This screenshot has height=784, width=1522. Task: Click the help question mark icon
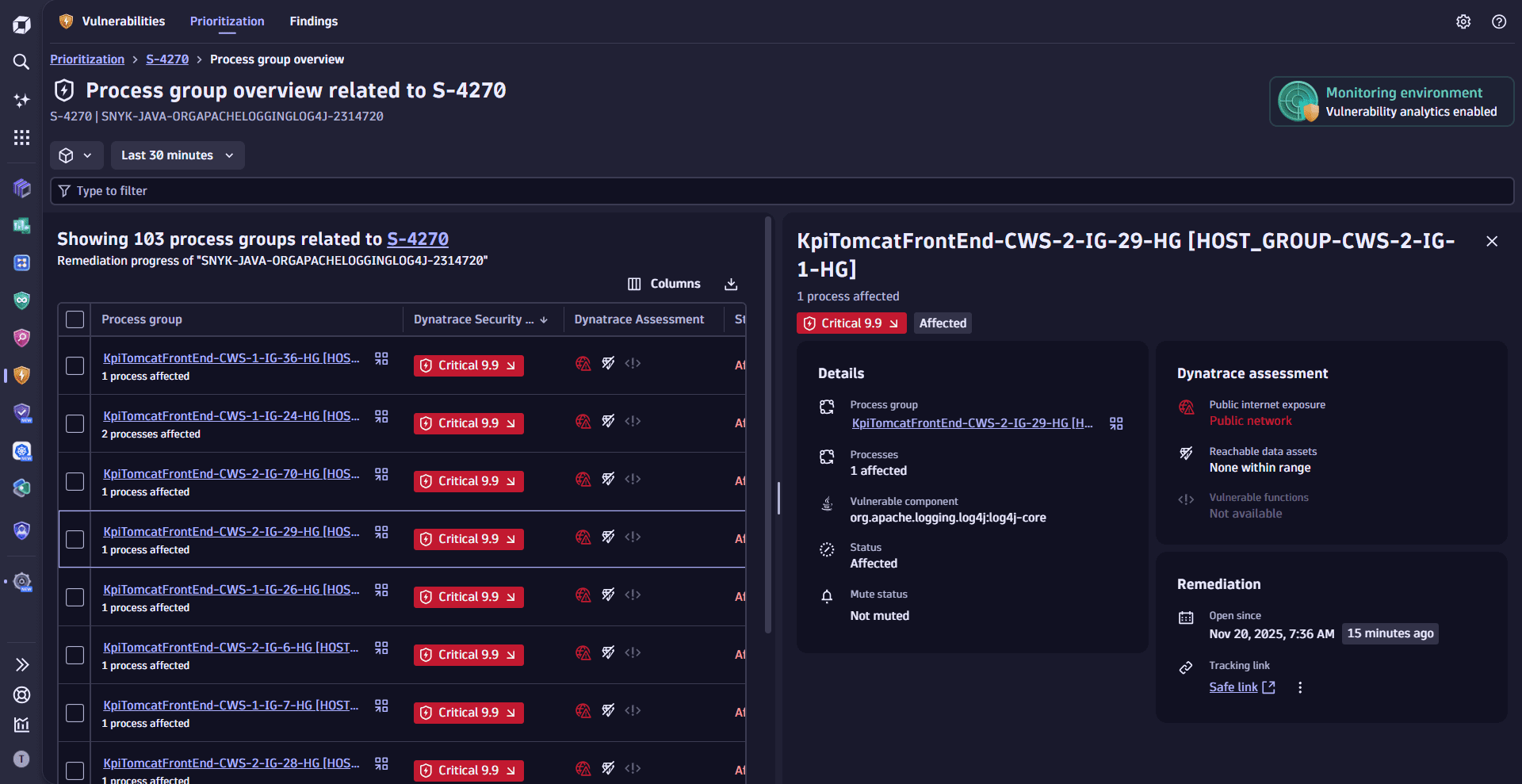1498,21
